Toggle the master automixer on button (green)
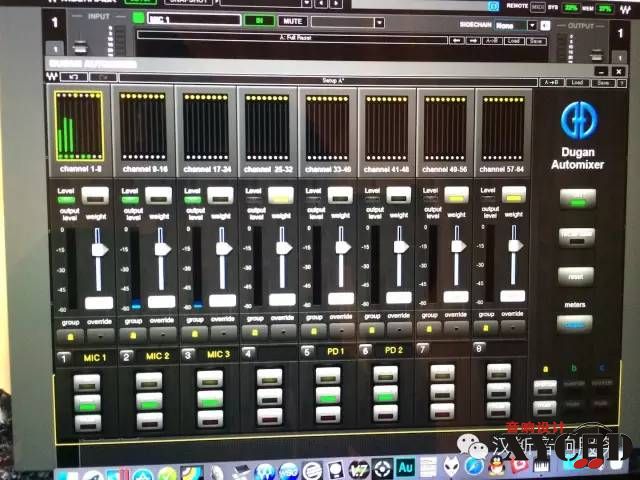 click(578, 199)
